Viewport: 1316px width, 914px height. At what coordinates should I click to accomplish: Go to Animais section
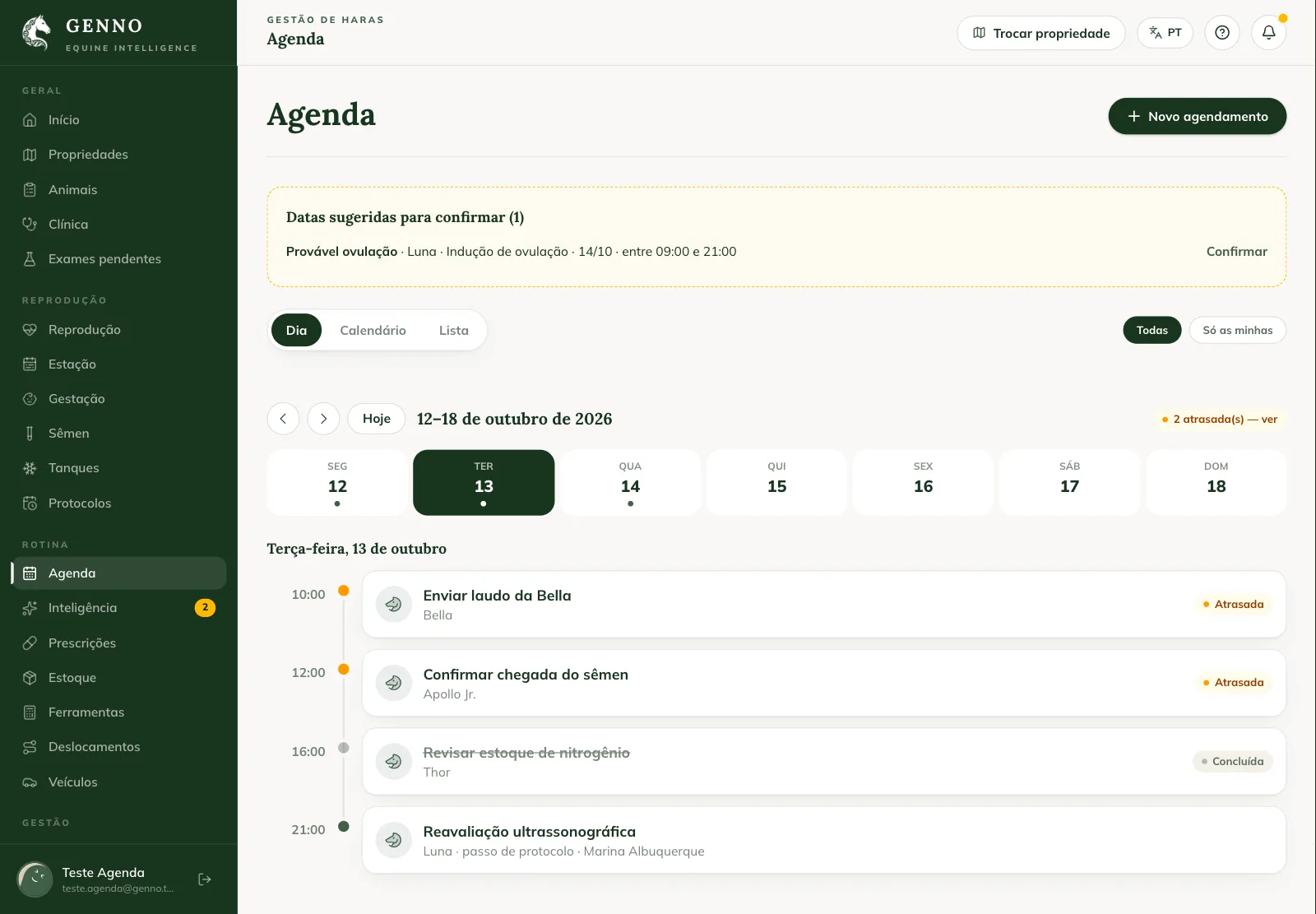[118, 190]
